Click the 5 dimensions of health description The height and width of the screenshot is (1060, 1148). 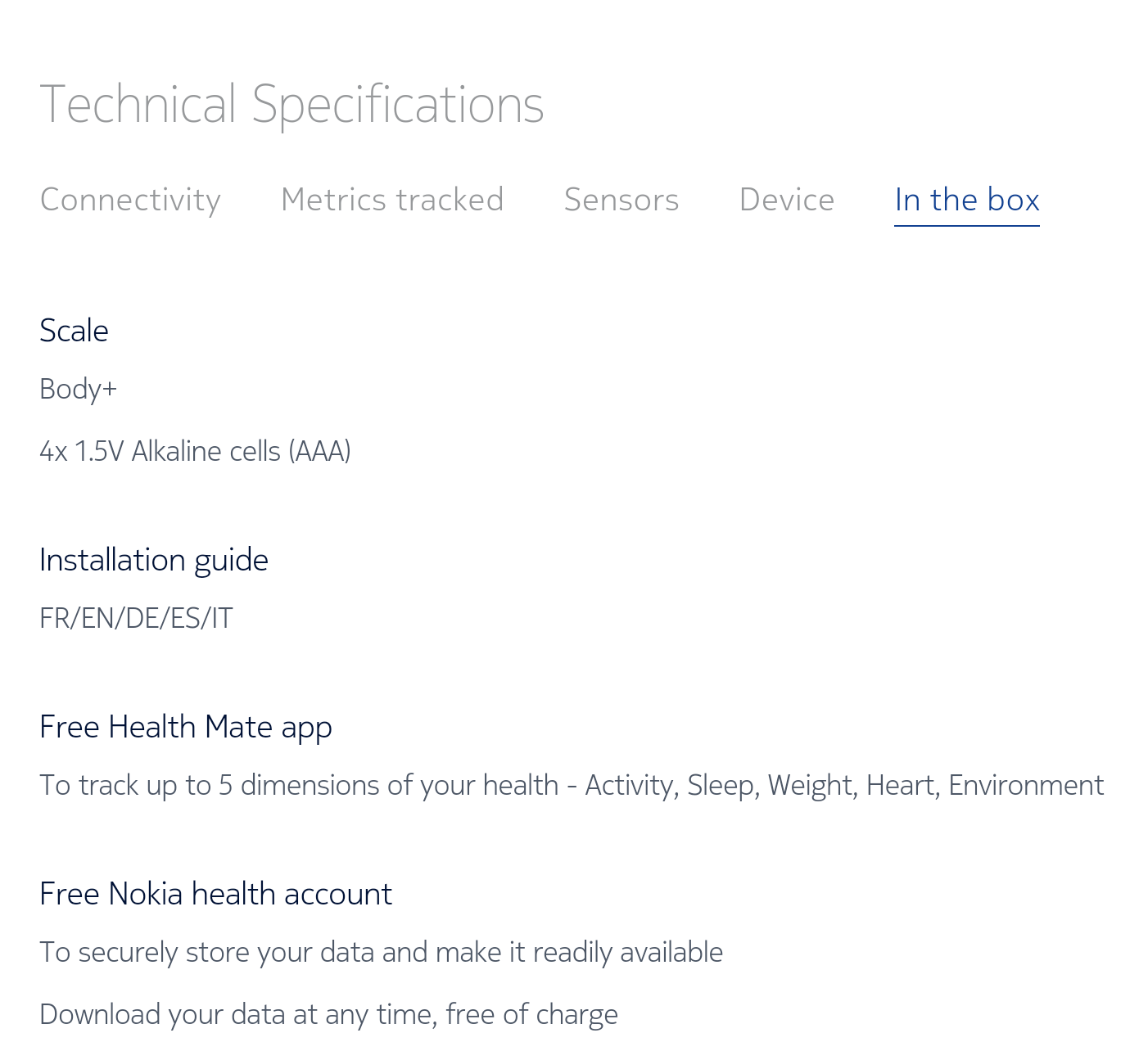pyautogui.click(x=572, y=785)
